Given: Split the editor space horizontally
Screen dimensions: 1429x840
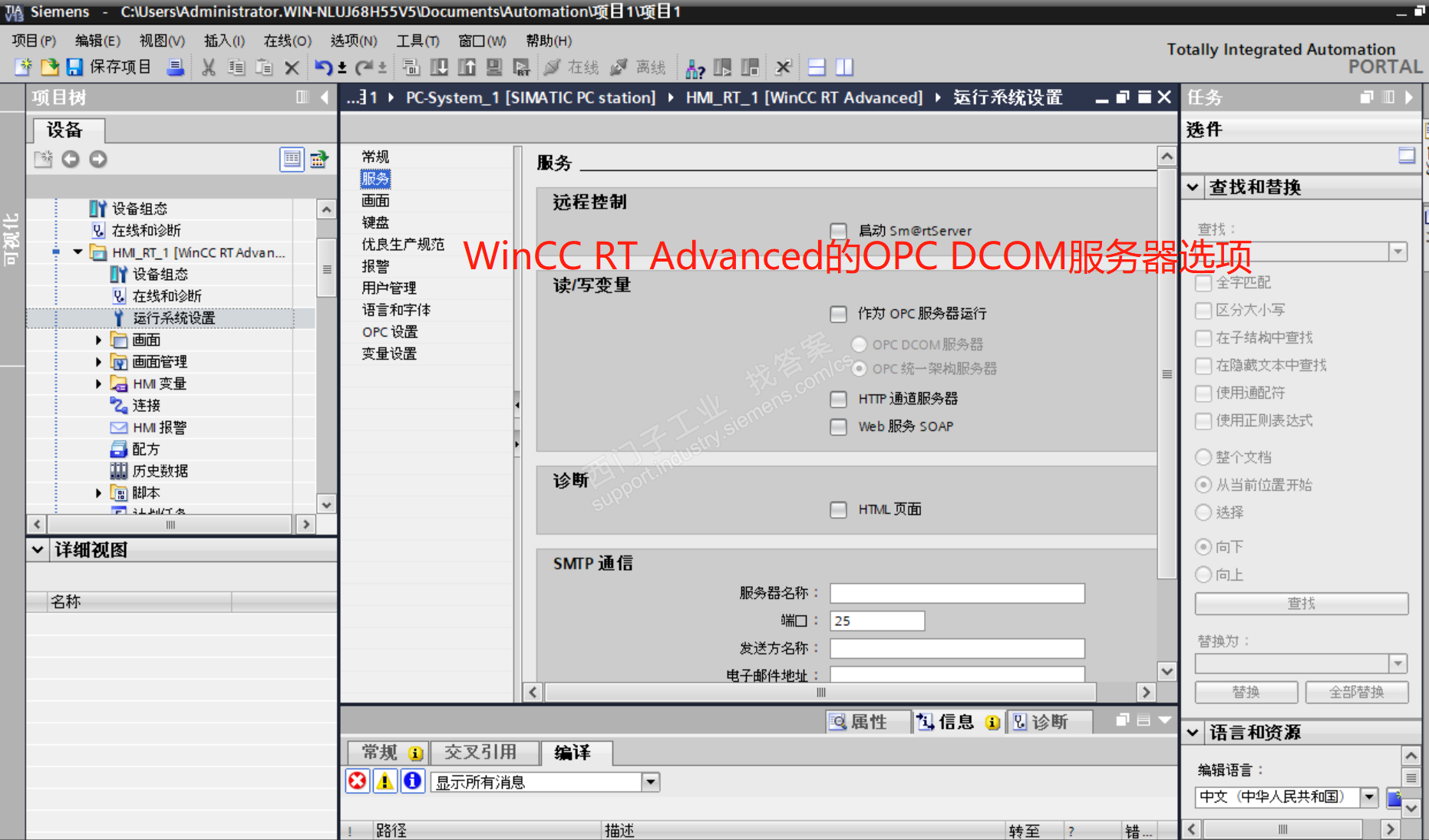Looking at the screenshot, I should click(817, 68).
